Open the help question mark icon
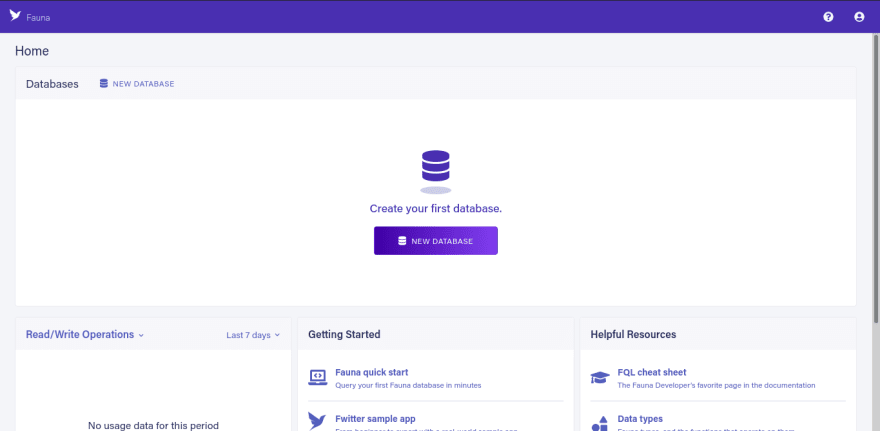The width and height of the screenshot is (880, 431). click(x=828, y=17)
